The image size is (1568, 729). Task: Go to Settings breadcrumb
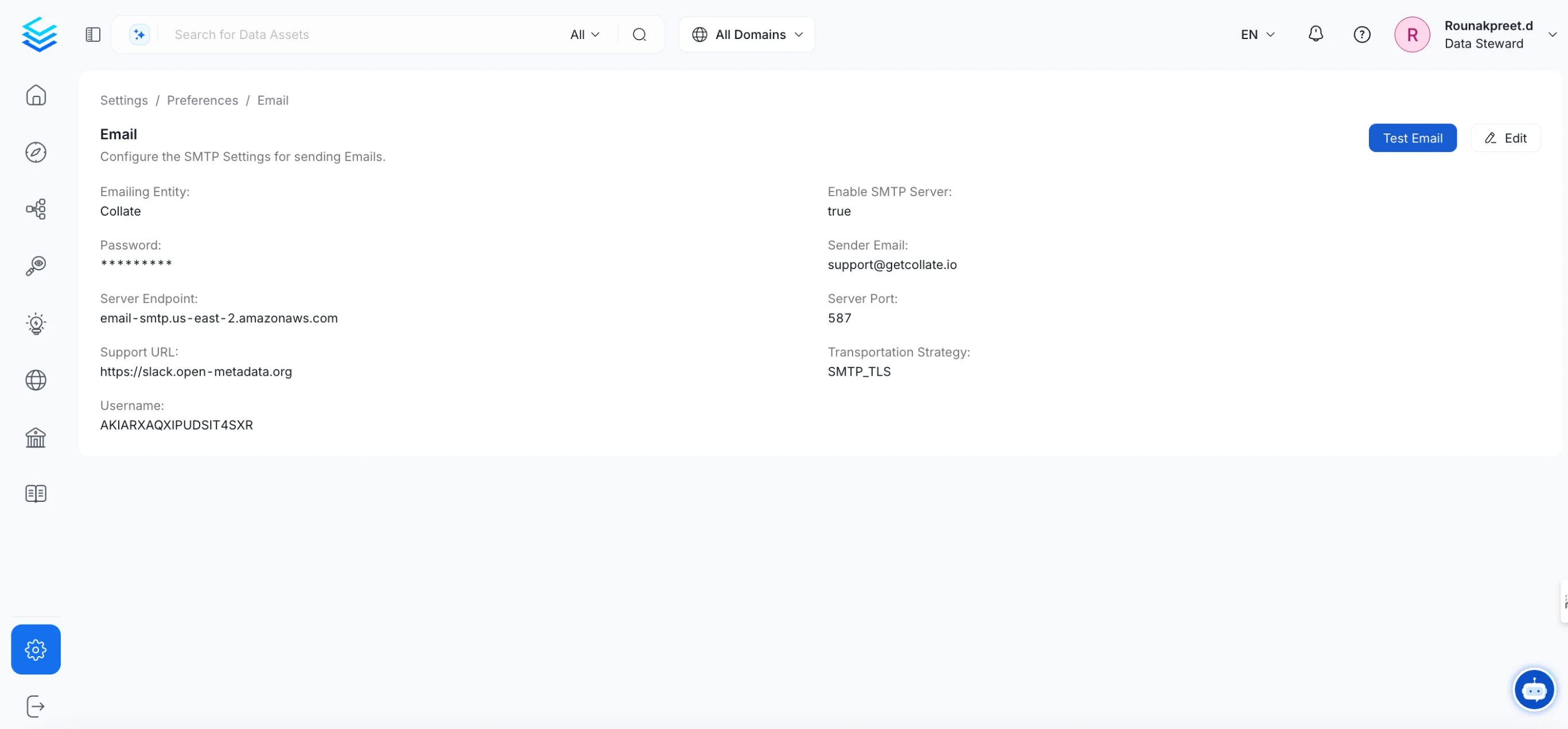tap(124, 100)
